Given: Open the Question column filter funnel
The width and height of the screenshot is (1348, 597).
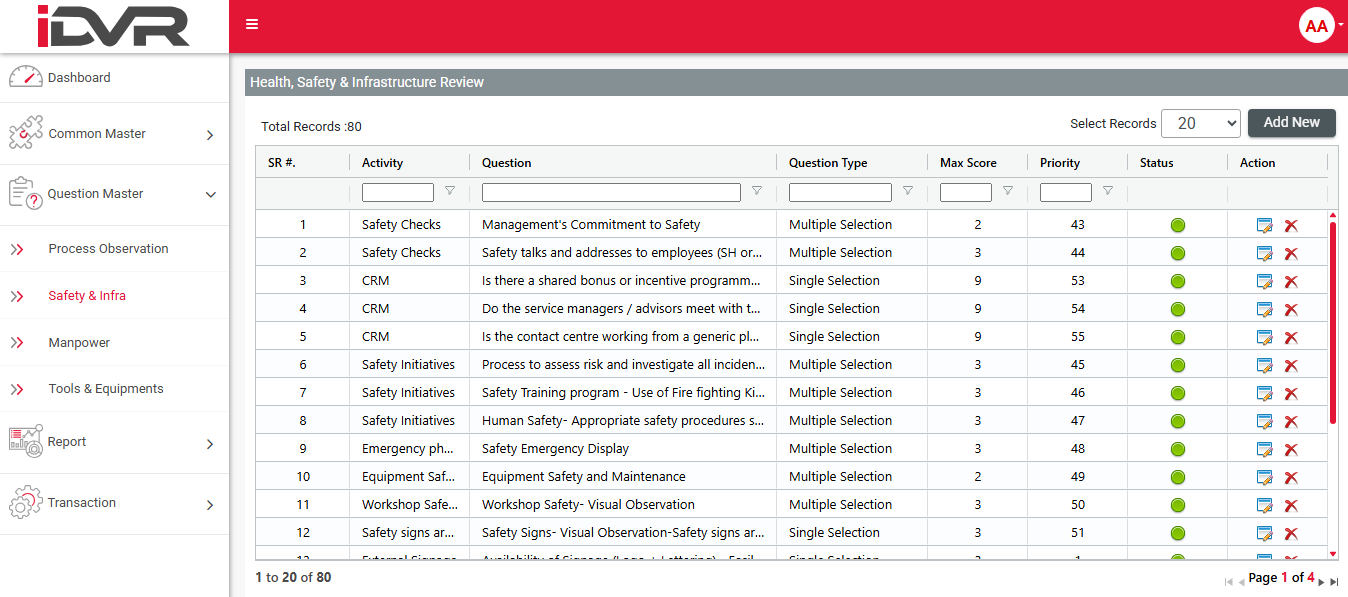Looking at the screenshot, I should (756, 191).
